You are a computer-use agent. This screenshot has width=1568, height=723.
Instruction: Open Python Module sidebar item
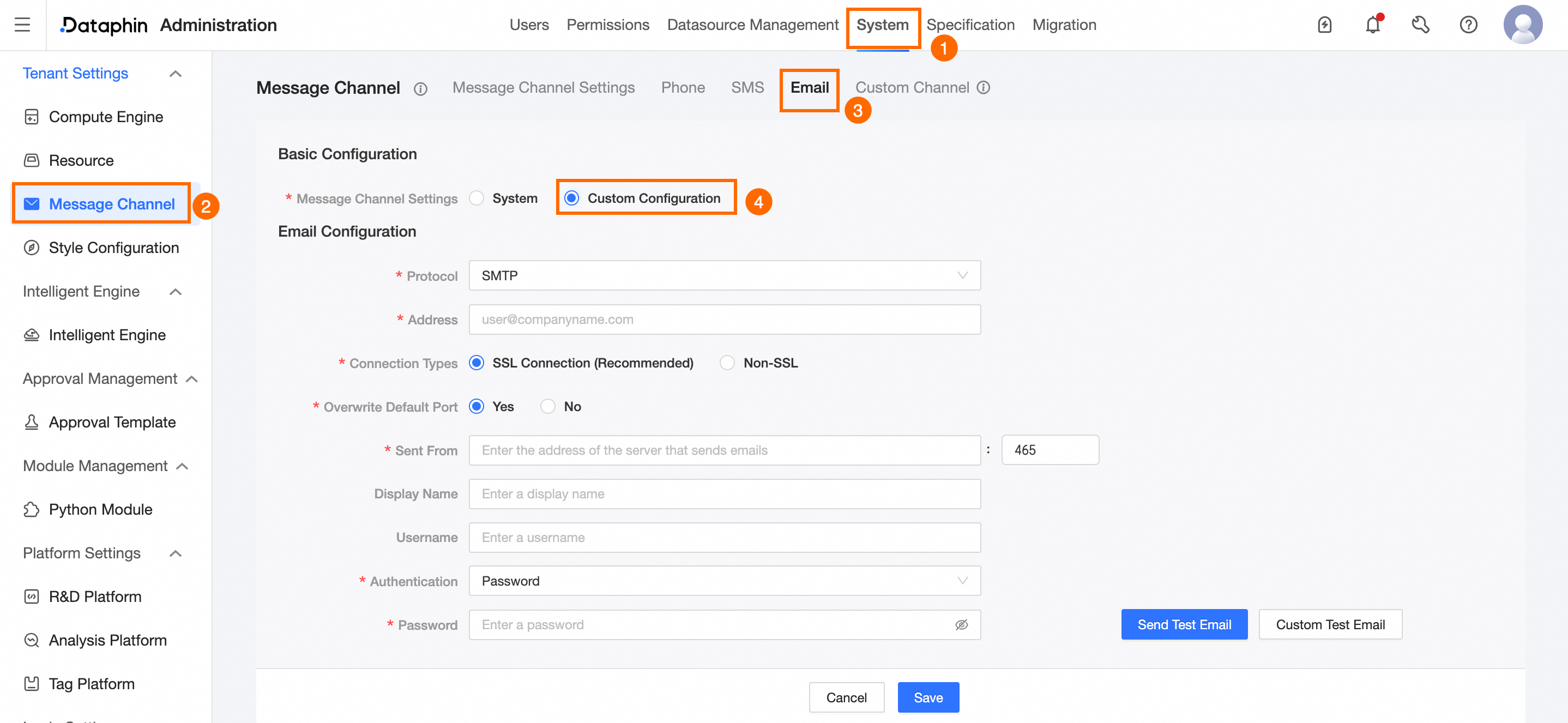click(x=100, y=509)
